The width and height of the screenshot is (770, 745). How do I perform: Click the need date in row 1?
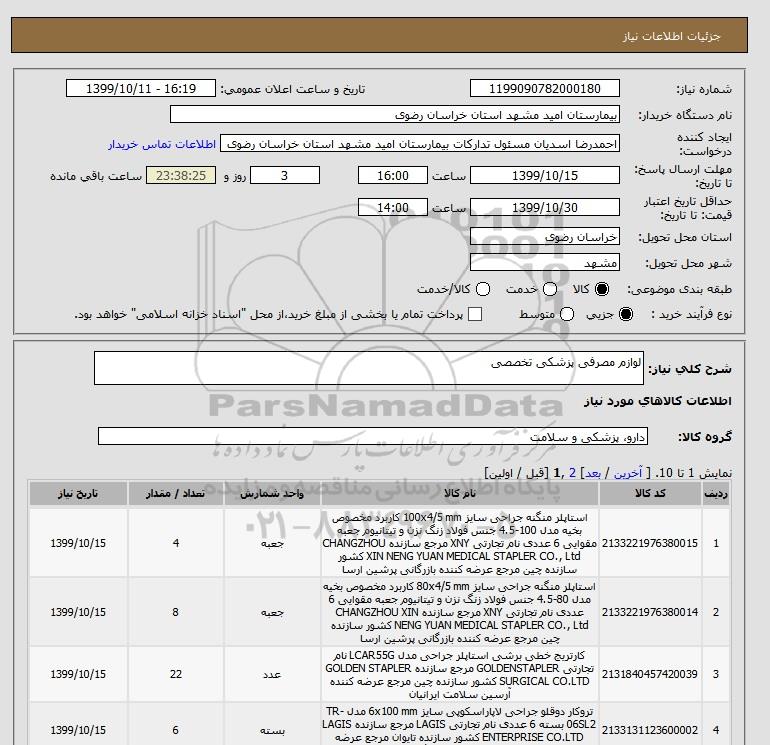point(78,543)
